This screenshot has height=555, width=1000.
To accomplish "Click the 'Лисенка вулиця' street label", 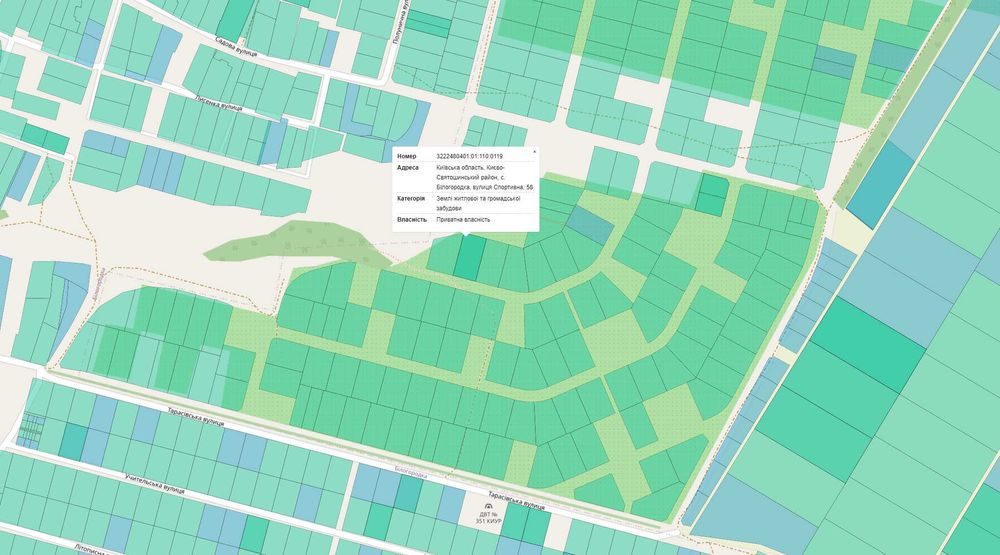I will [219, 103].
